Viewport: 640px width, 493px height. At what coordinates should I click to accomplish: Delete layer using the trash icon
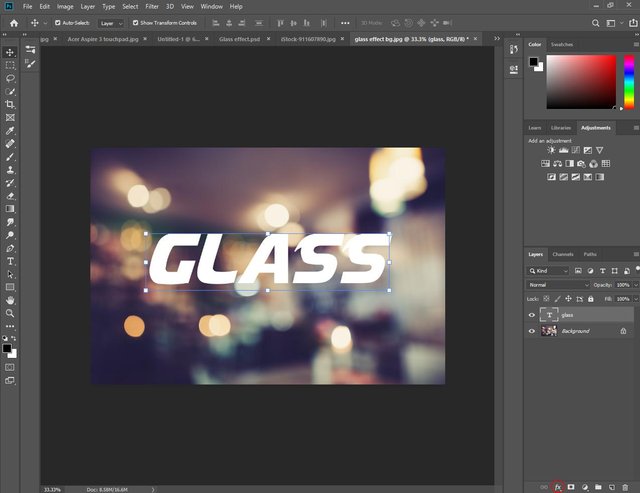pos(623,486)
